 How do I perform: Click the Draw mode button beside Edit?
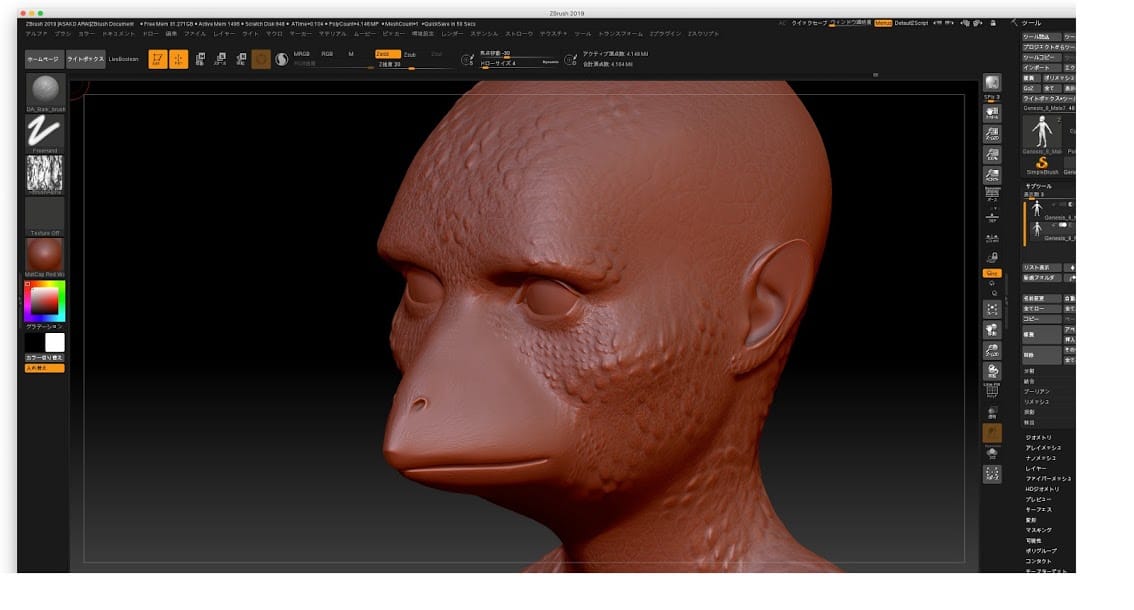(178, 59)
